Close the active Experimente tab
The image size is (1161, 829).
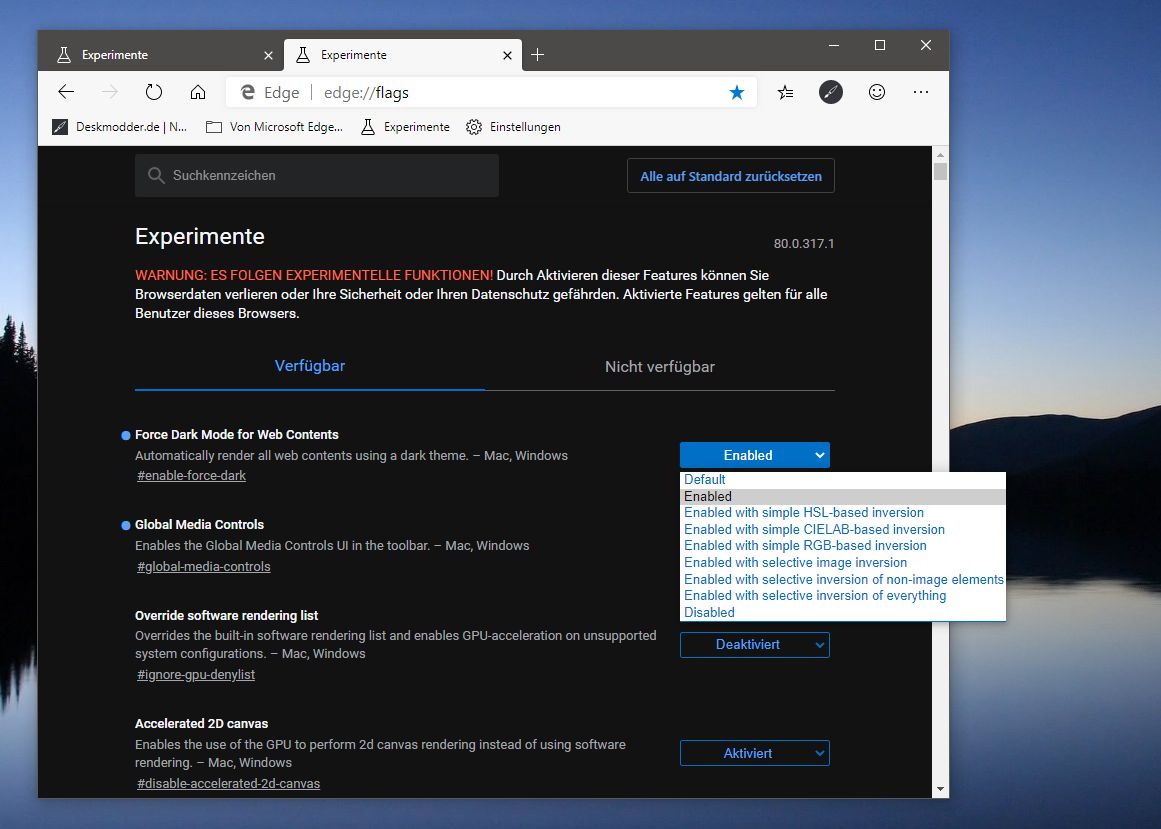tap(507, 56)
